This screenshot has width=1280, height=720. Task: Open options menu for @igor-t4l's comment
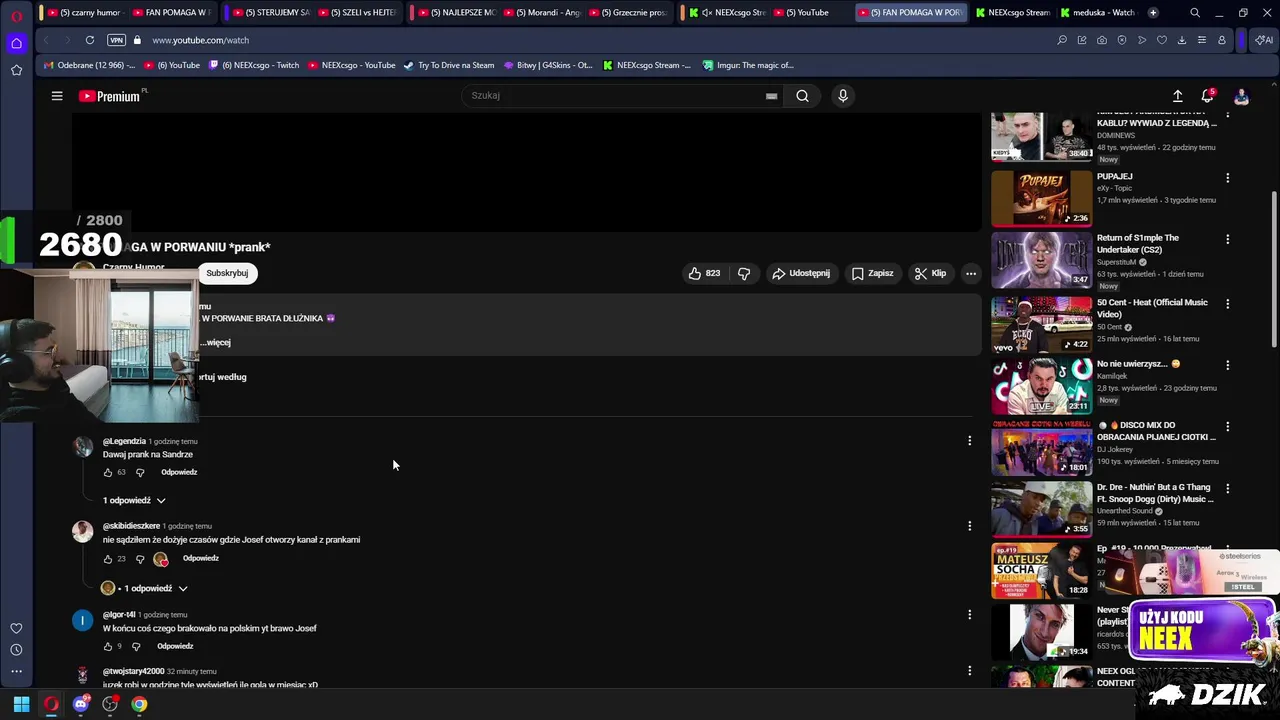(x=969, y=614)
